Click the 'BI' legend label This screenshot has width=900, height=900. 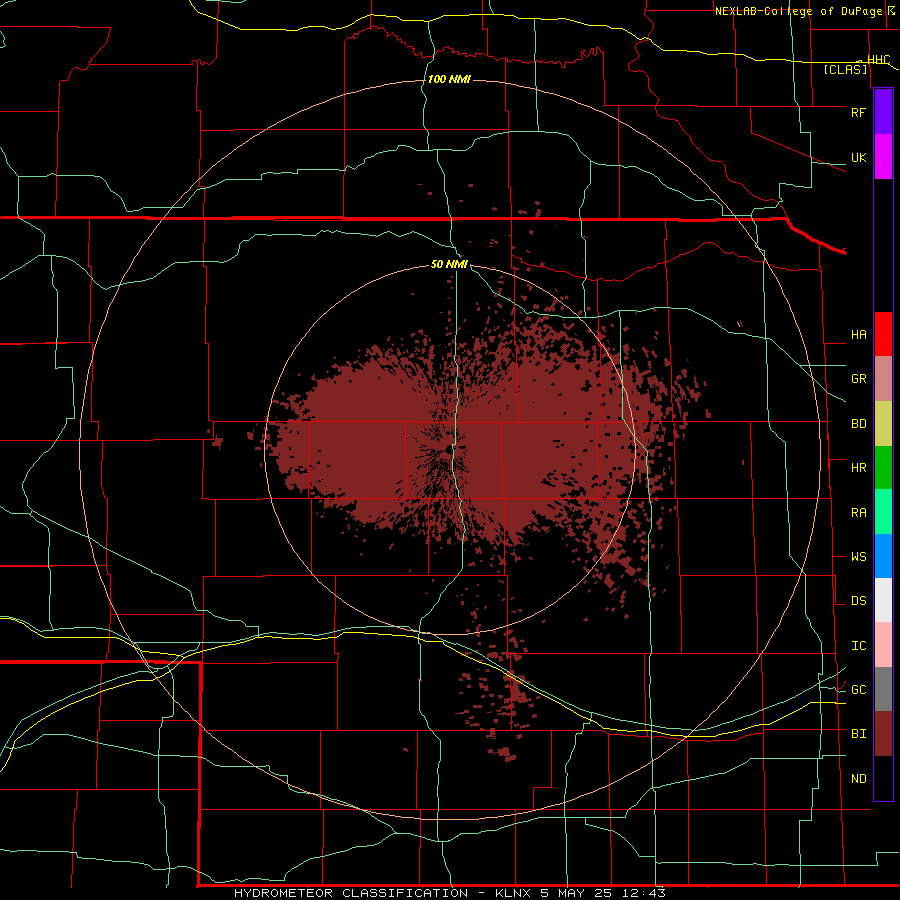coord(858,734)
